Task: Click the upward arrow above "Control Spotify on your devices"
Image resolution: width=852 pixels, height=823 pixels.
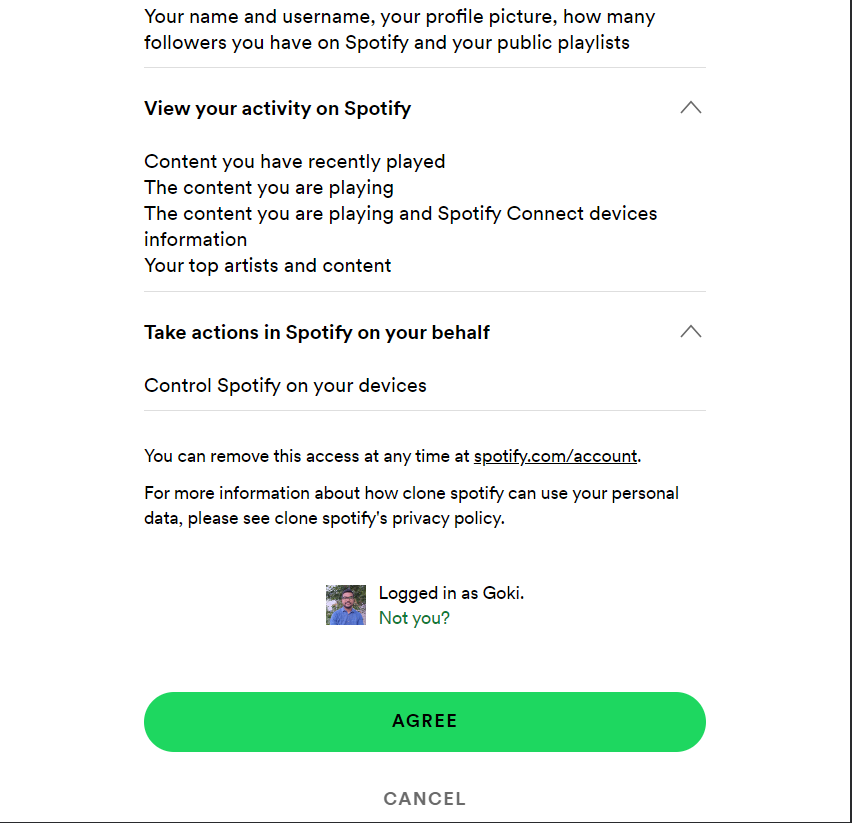Action: pos(690,331)
